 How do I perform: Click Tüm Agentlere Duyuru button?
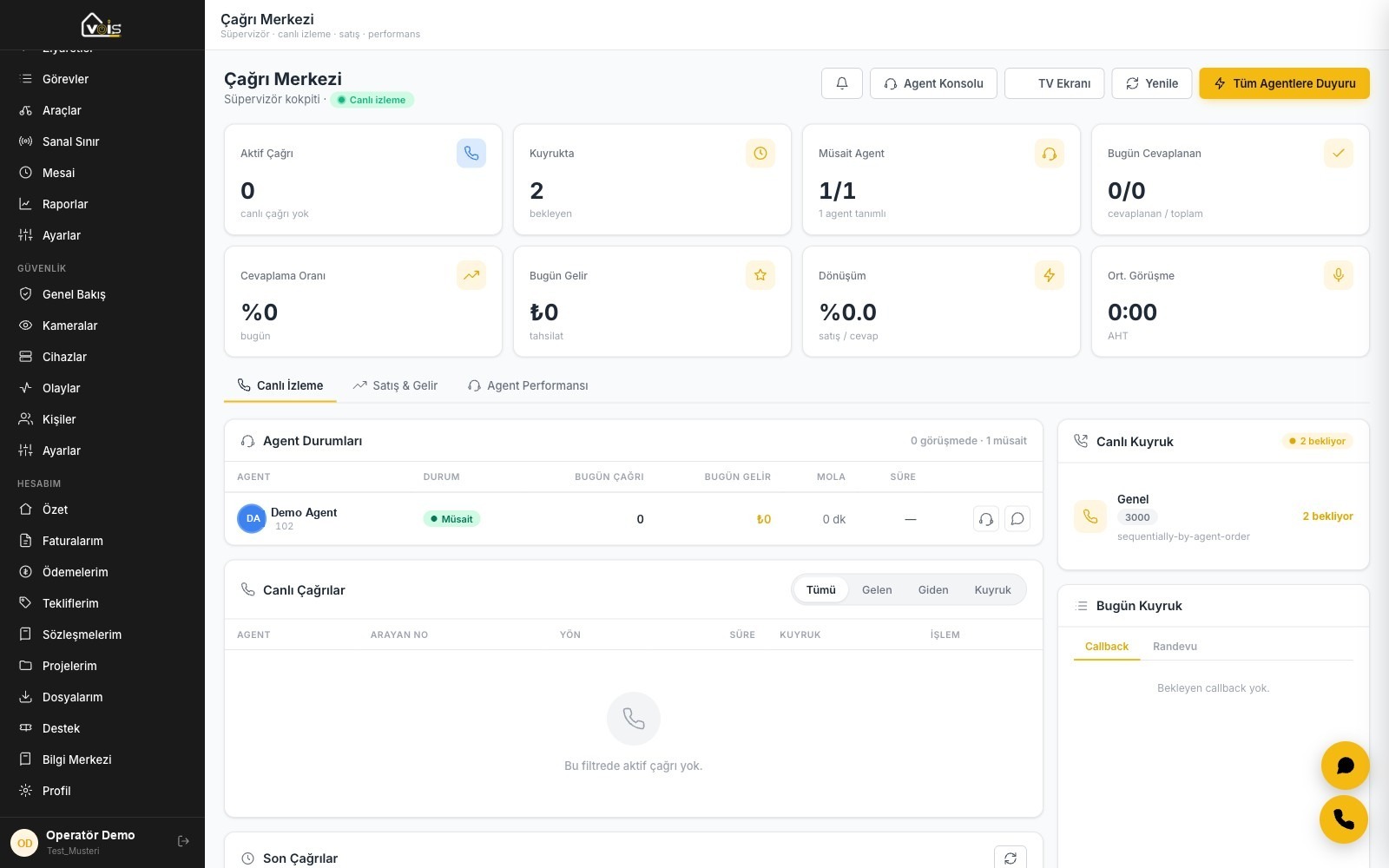(x=1285, y=83)
